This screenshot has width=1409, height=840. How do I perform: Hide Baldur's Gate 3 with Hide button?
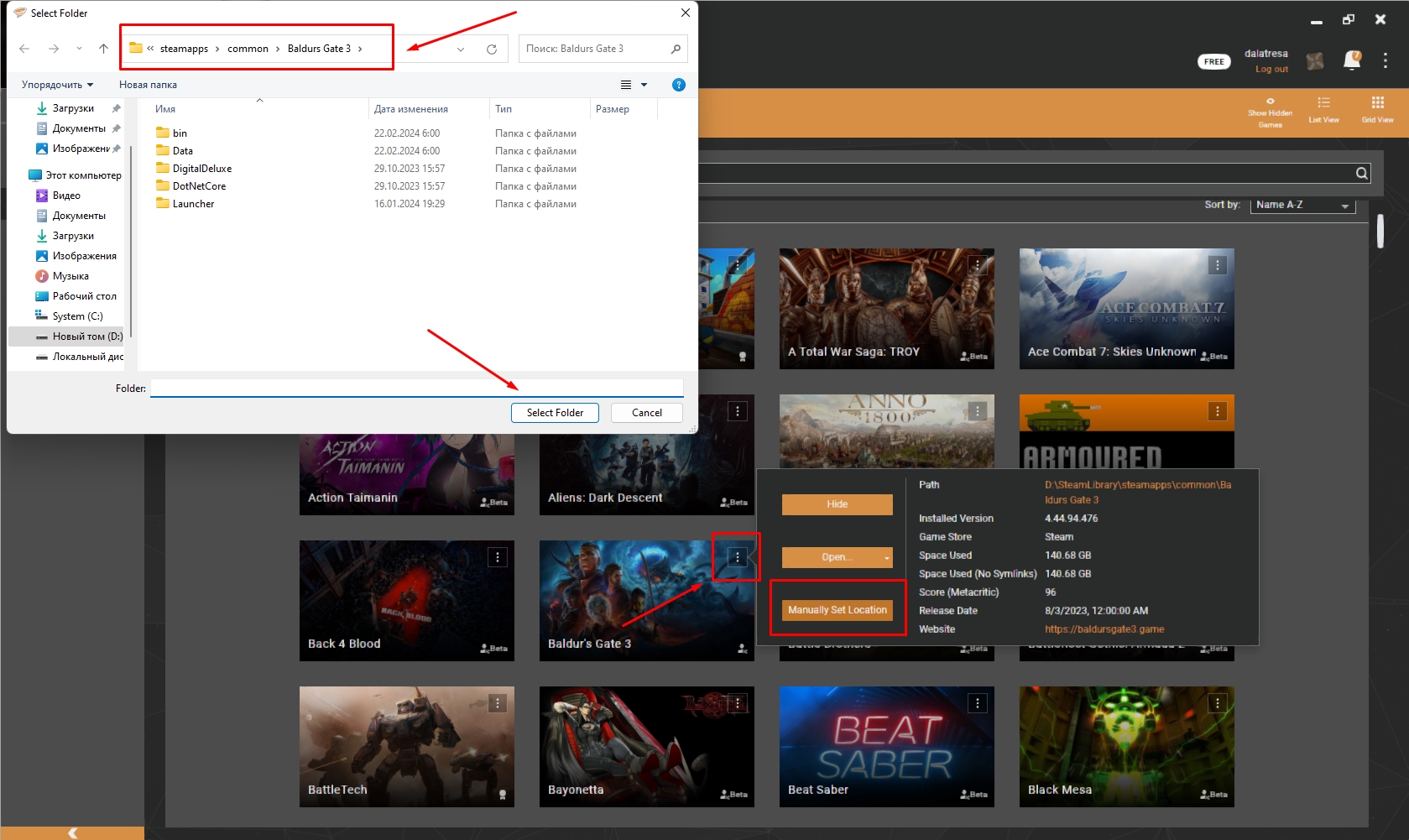point(837,504)
